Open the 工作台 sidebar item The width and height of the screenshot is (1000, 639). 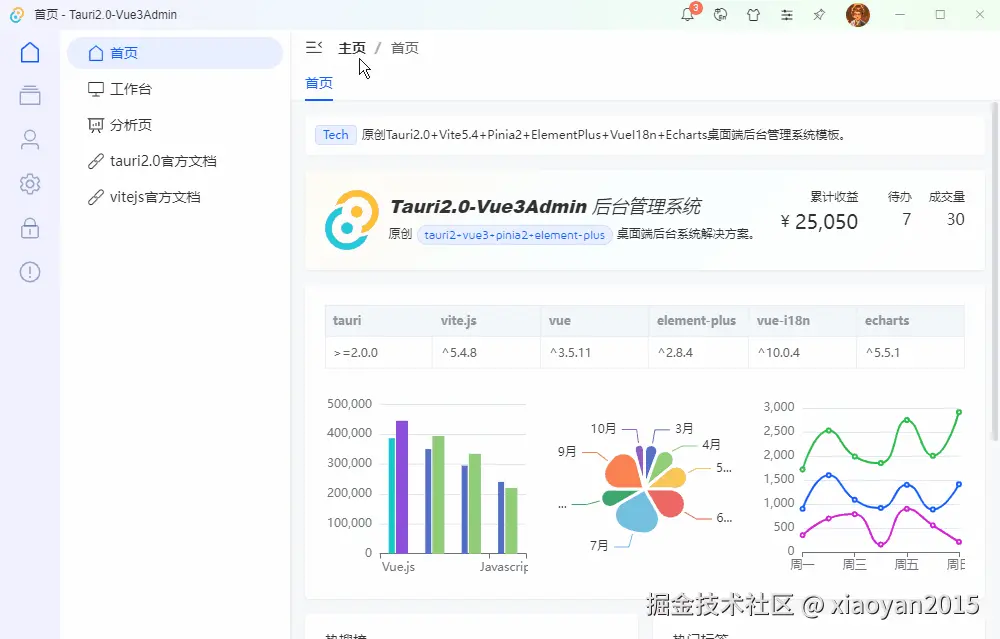coord(175,89)
